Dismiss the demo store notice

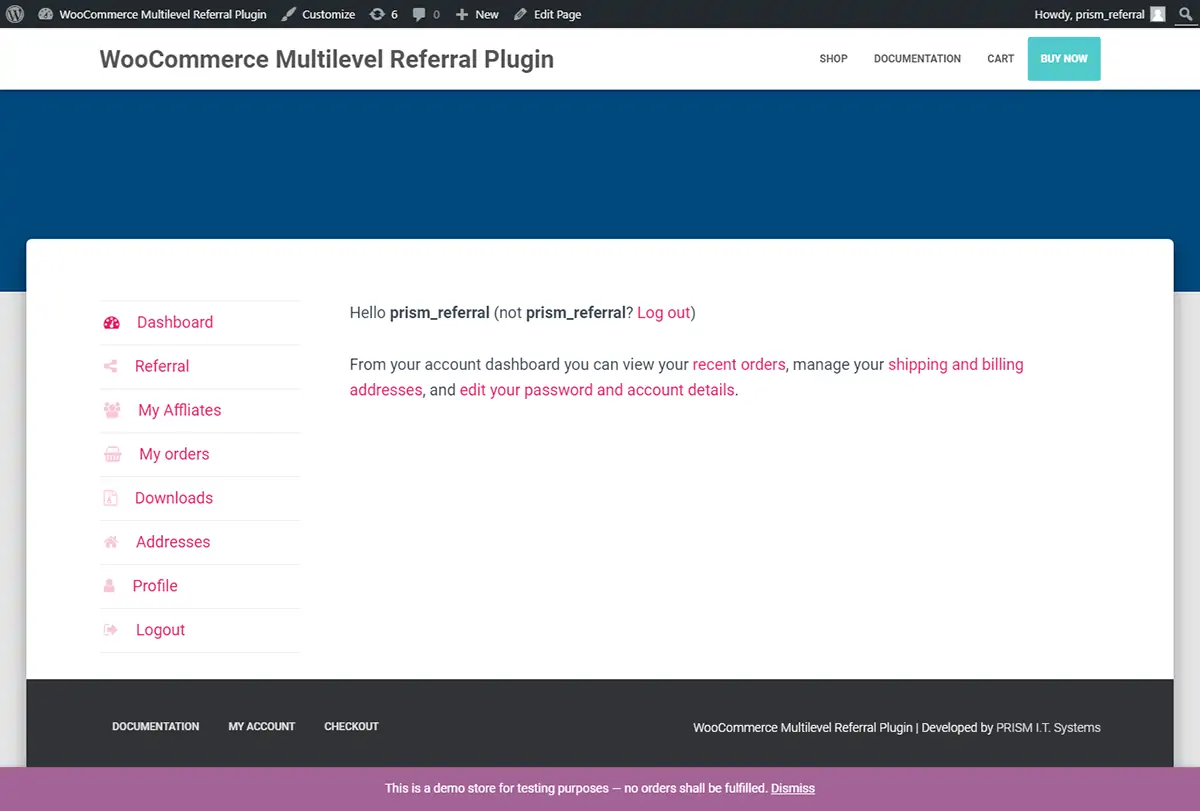[792, 788]
